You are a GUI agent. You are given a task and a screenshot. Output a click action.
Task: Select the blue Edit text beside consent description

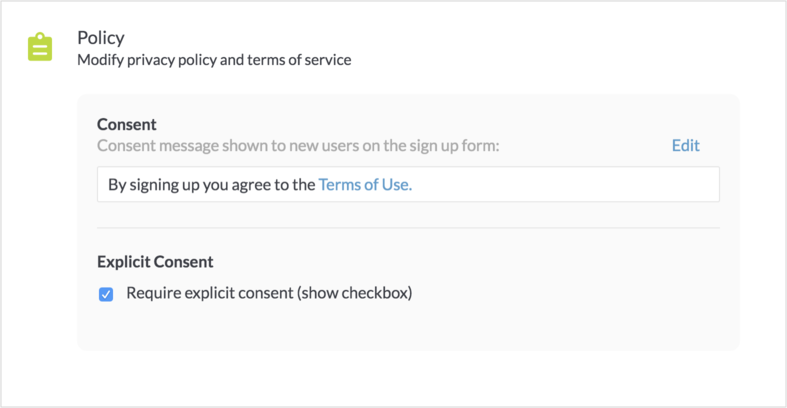[686, 146]
